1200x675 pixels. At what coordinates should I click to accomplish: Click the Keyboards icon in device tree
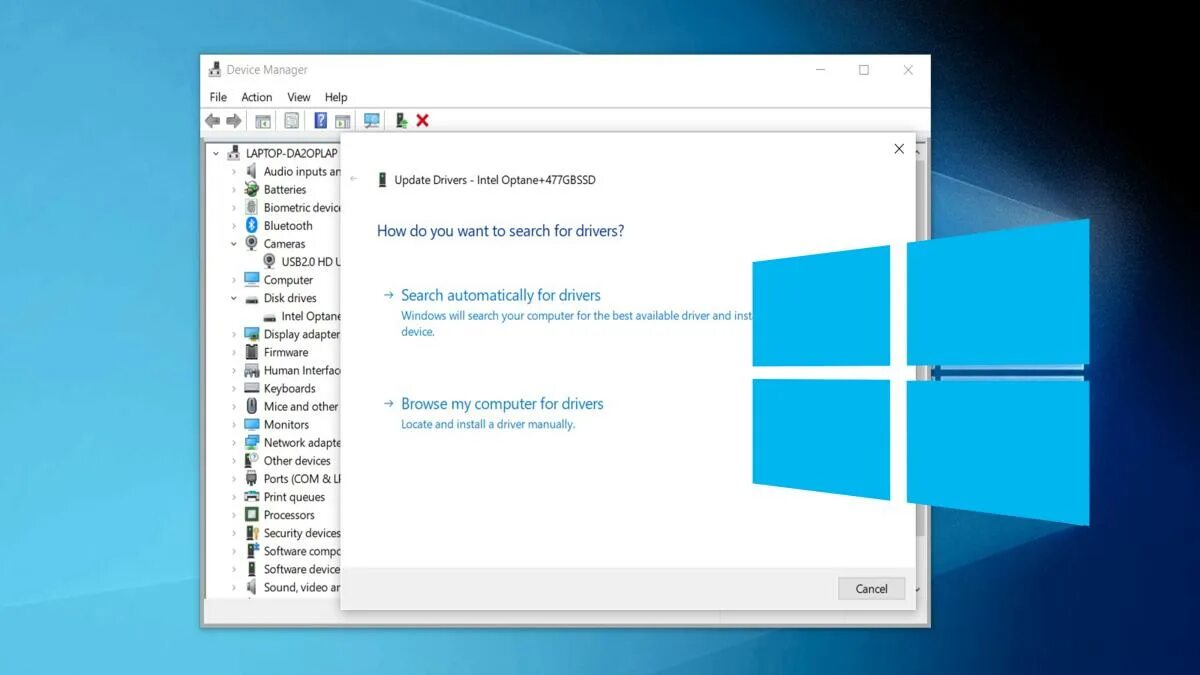(x=251, y=388)
